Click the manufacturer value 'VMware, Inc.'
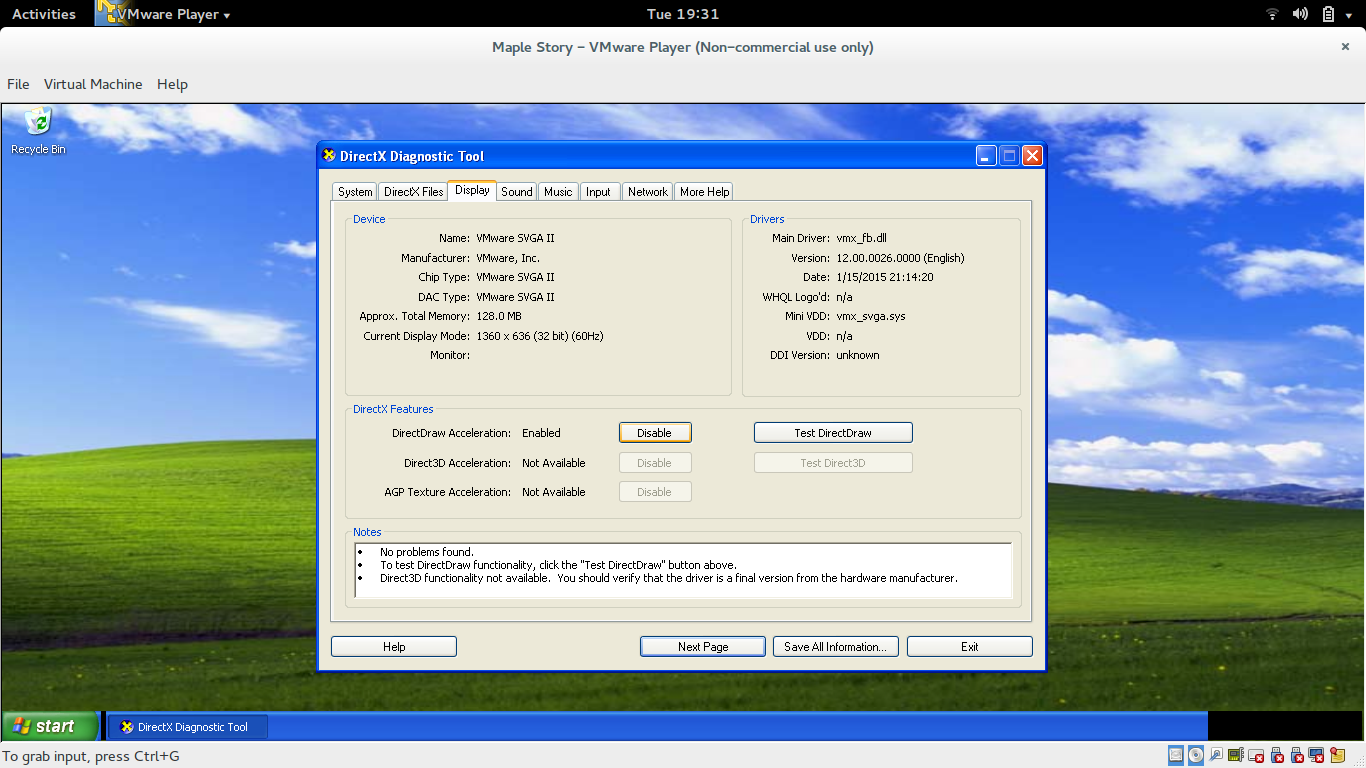The image size is (1366, 768). click(x=508, y=258)
